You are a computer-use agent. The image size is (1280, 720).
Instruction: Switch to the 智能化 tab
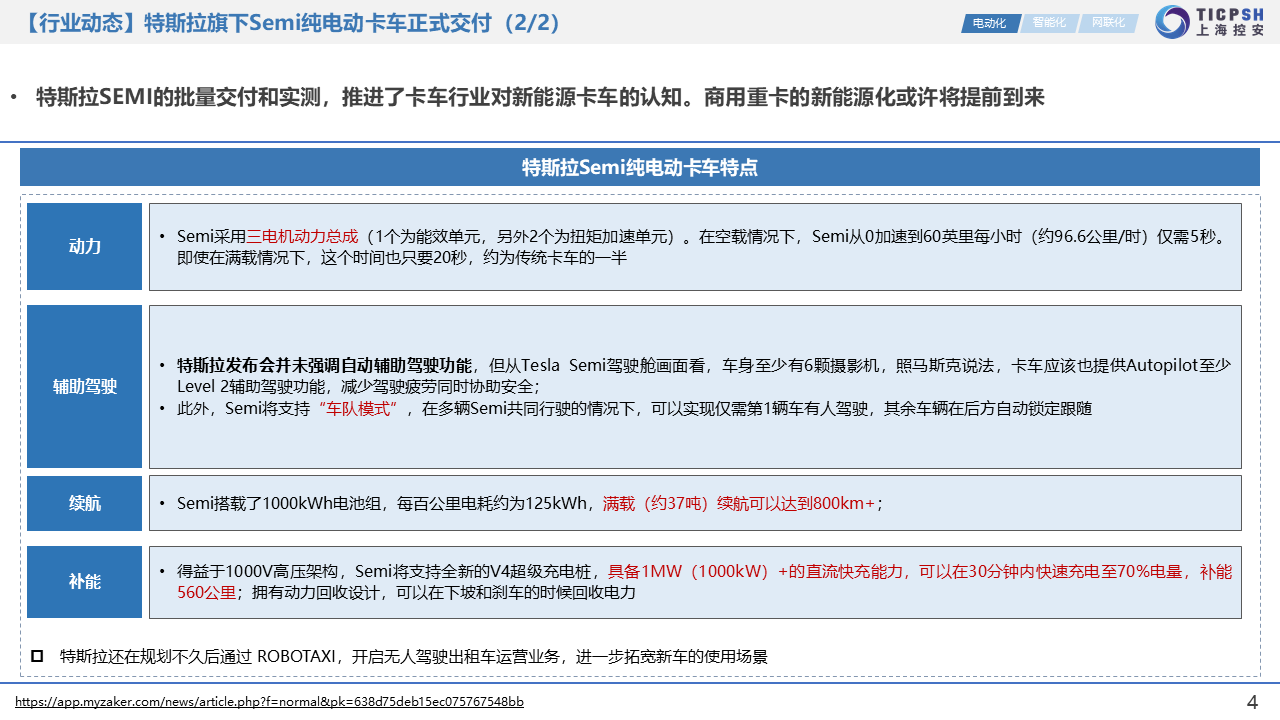(1049, 23)
